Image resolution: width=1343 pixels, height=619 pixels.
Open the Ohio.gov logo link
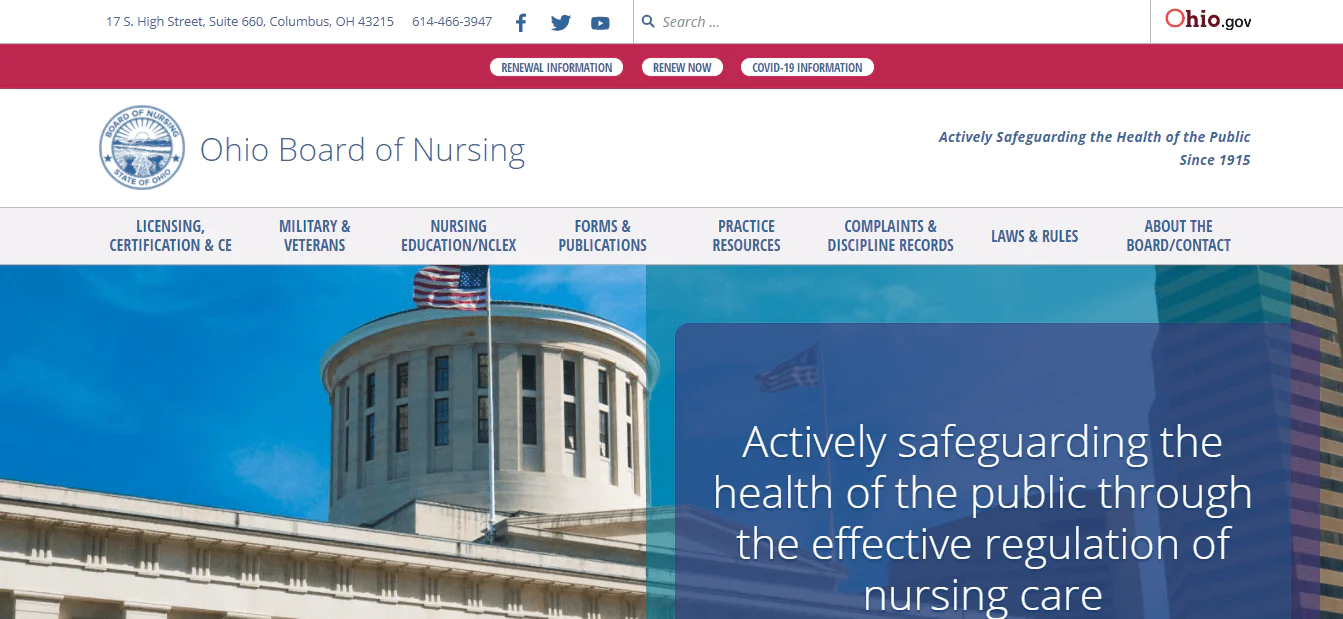[x=1208, y=19]
